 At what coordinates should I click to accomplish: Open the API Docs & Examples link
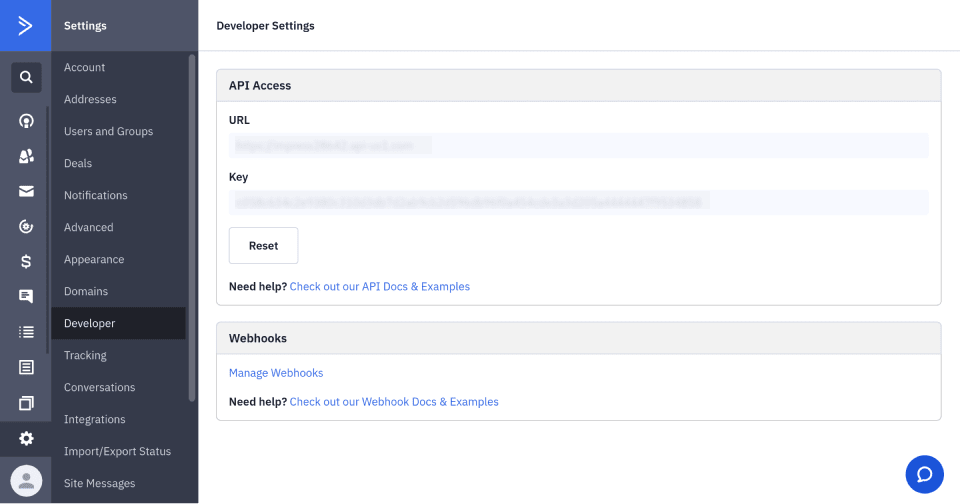click(380, 287)
